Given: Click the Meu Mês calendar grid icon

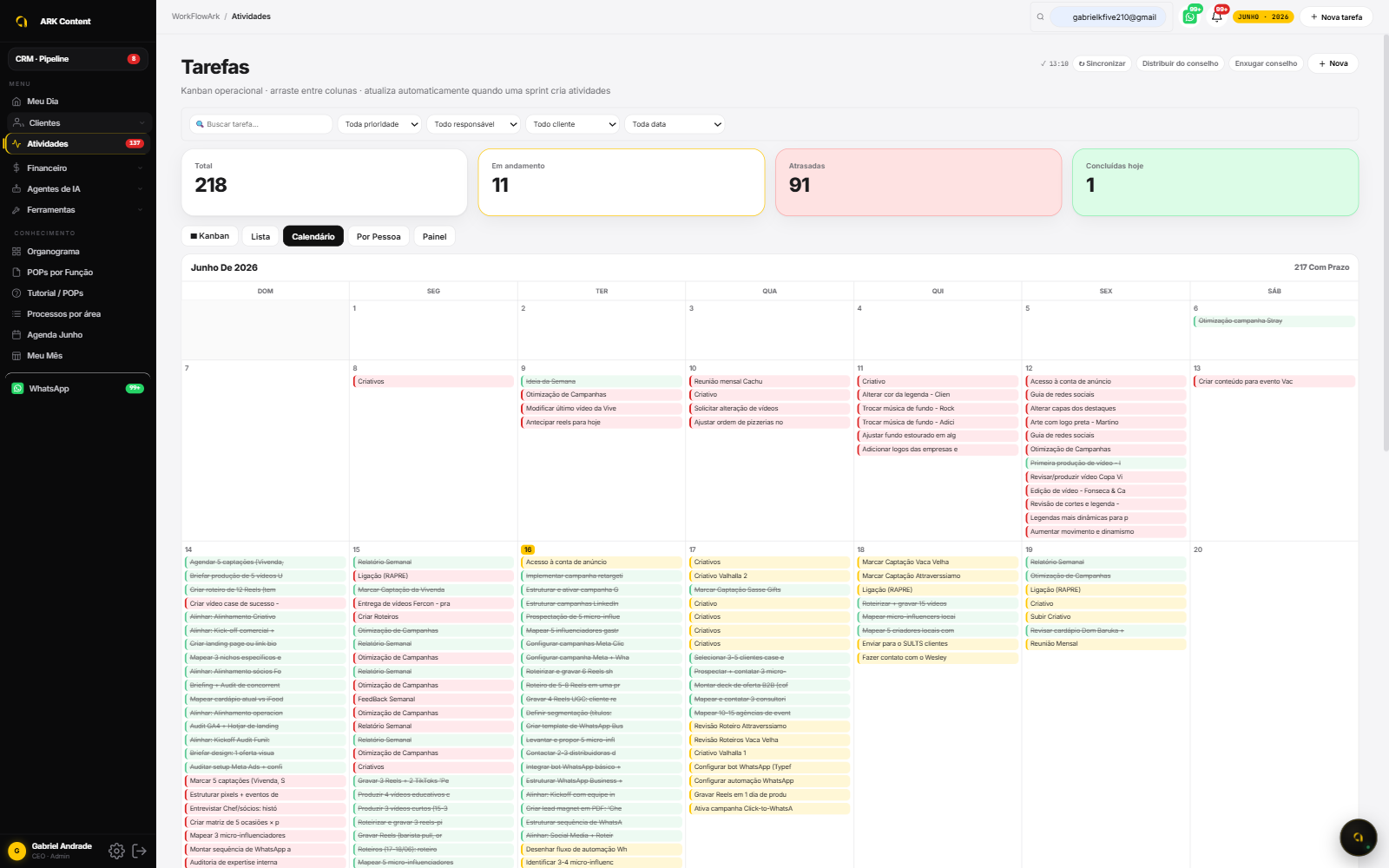Looking at the screenshot, I should (x=16, y=356).
